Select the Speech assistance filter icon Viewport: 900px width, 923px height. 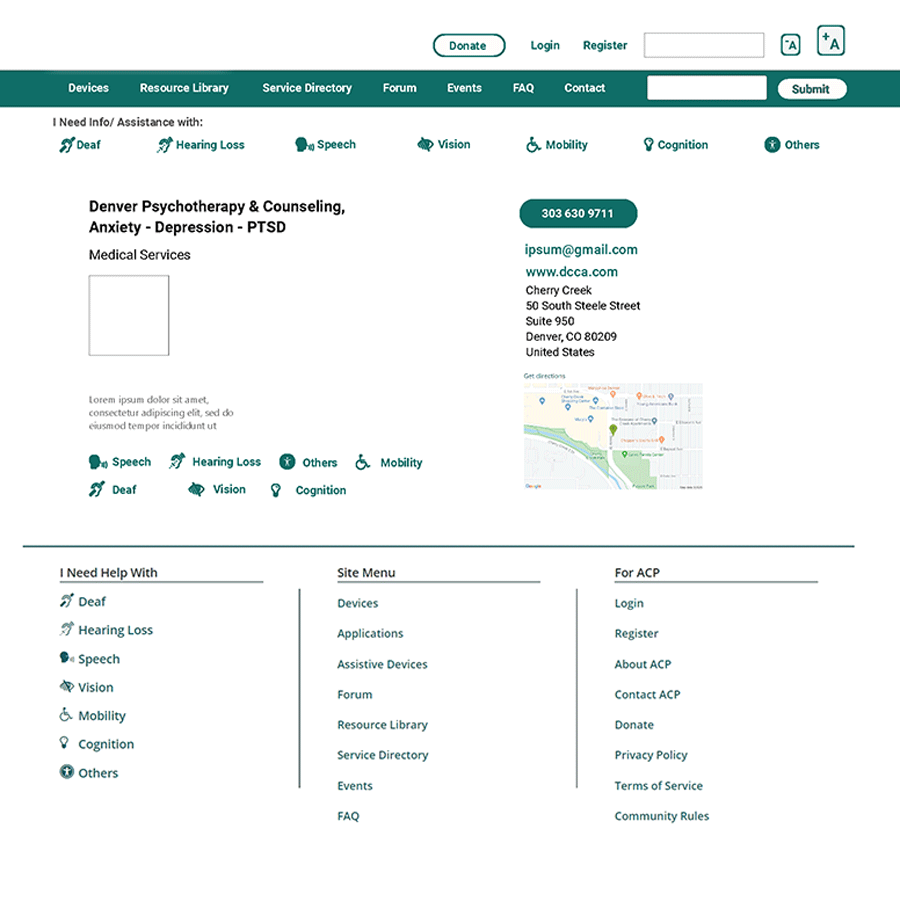click(302, 144)
